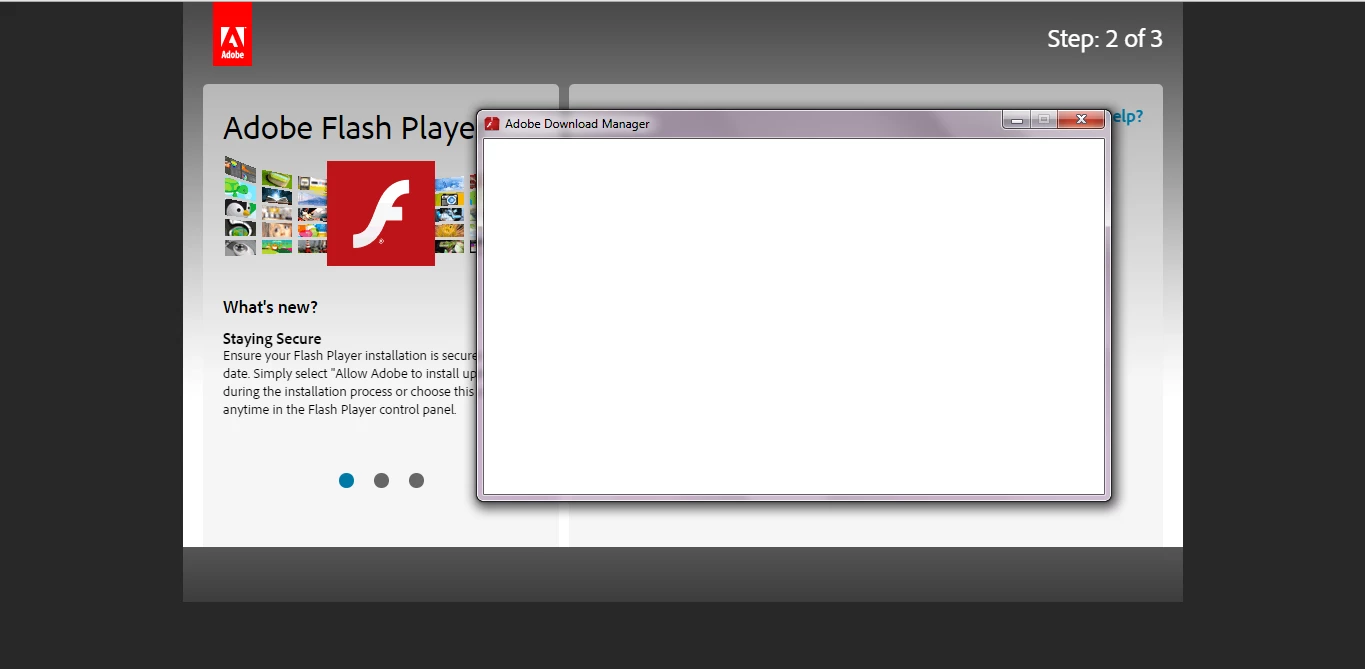
Task: Open the partially hidden help link
Action: pos(1127,117)
